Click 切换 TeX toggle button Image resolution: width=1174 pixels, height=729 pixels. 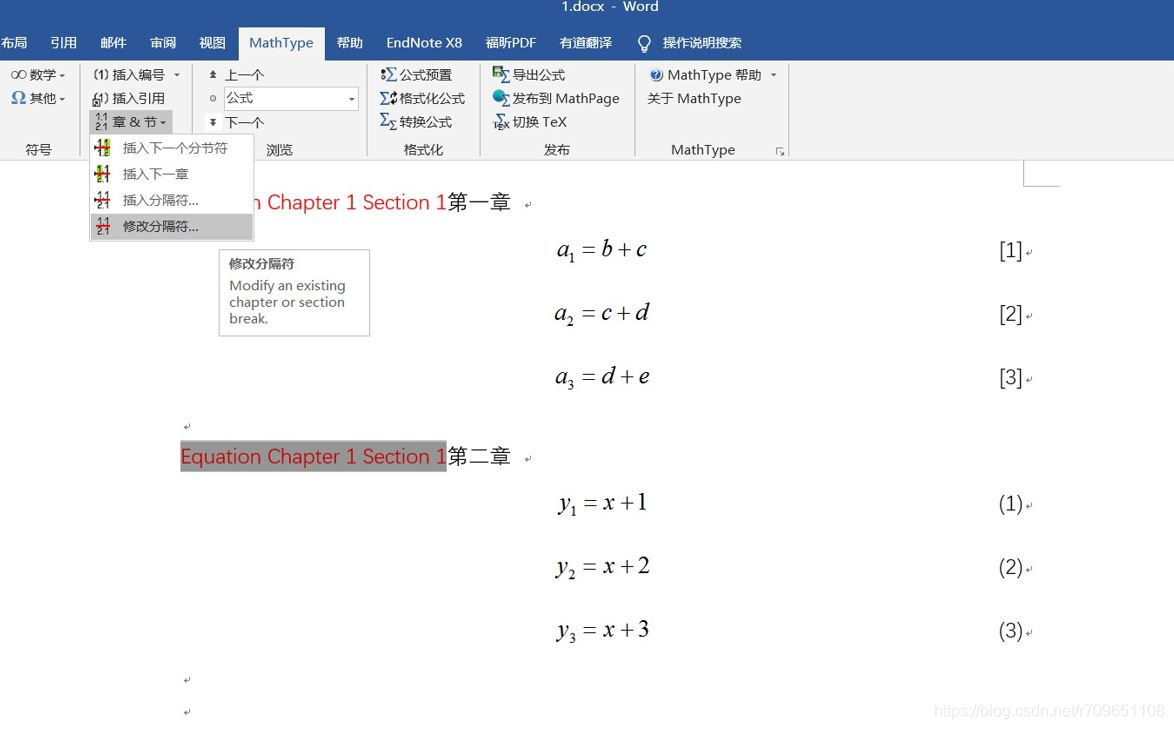pyautogui.click(x=530, y=122)
